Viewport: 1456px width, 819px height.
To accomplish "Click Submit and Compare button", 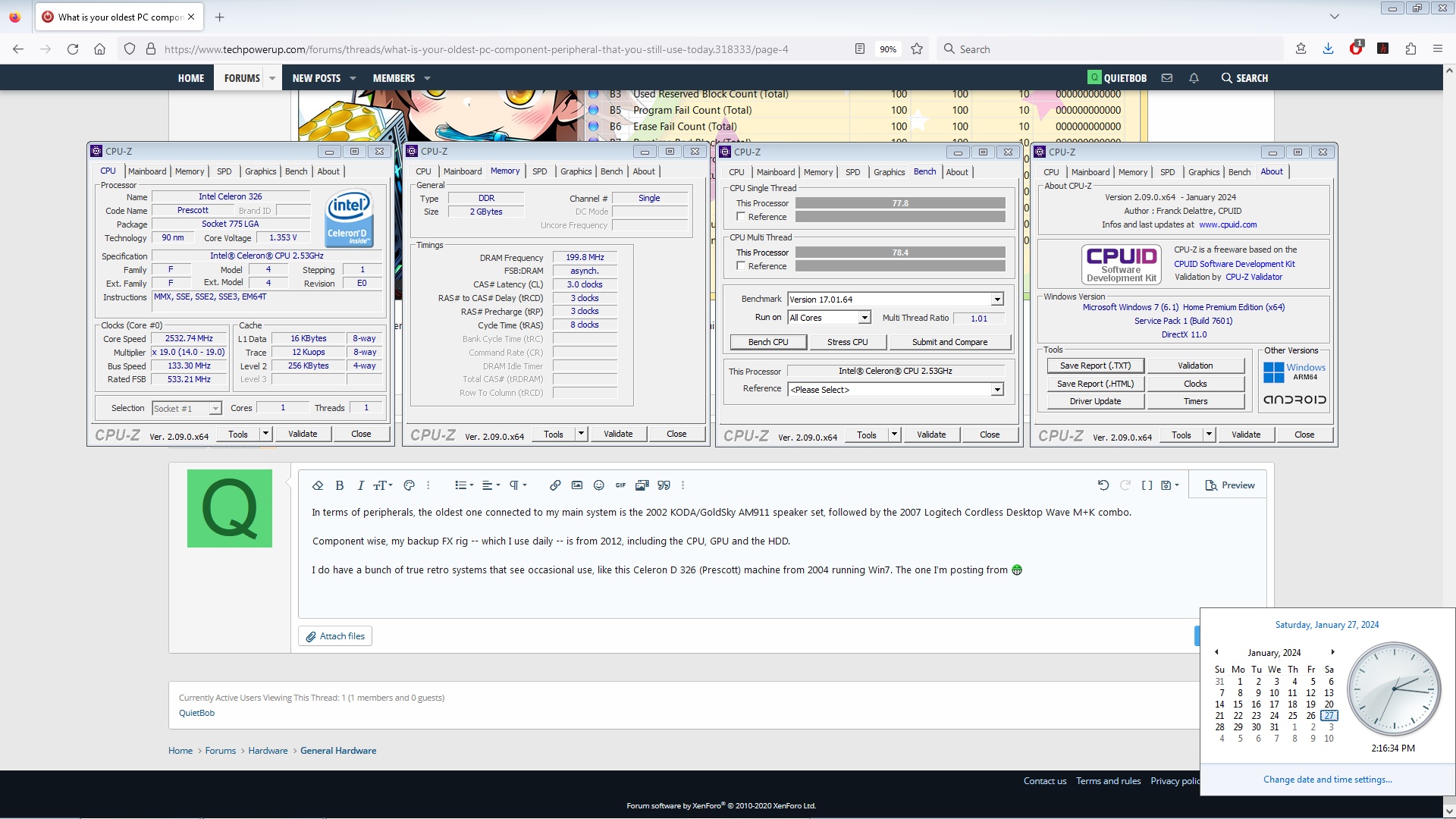I will 949,342.
